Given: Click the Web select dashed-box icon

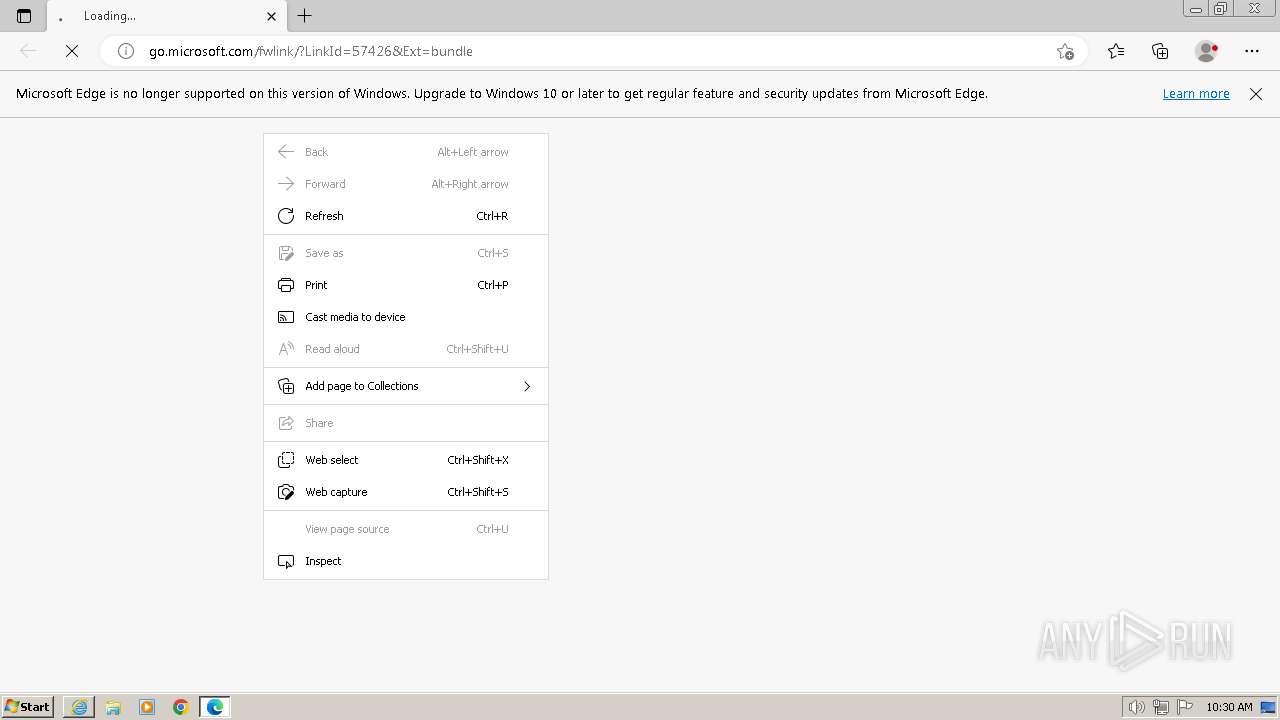Looking at the screenshot, I should click(286, 460).
